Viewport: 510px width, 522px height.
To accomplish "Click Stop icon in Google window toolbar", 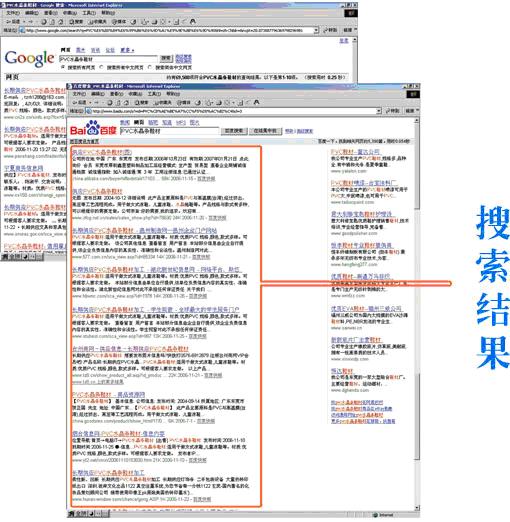I will point(44,22).
